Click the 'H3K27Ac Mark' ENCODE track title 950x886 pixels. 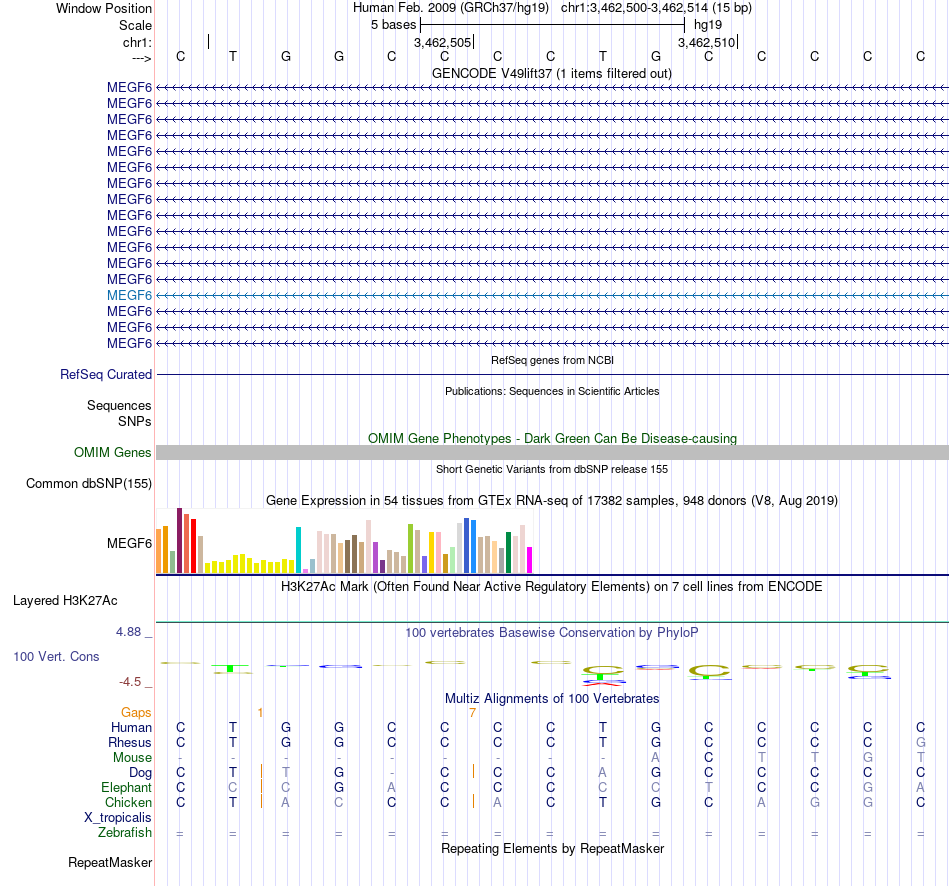pos(552,587)
